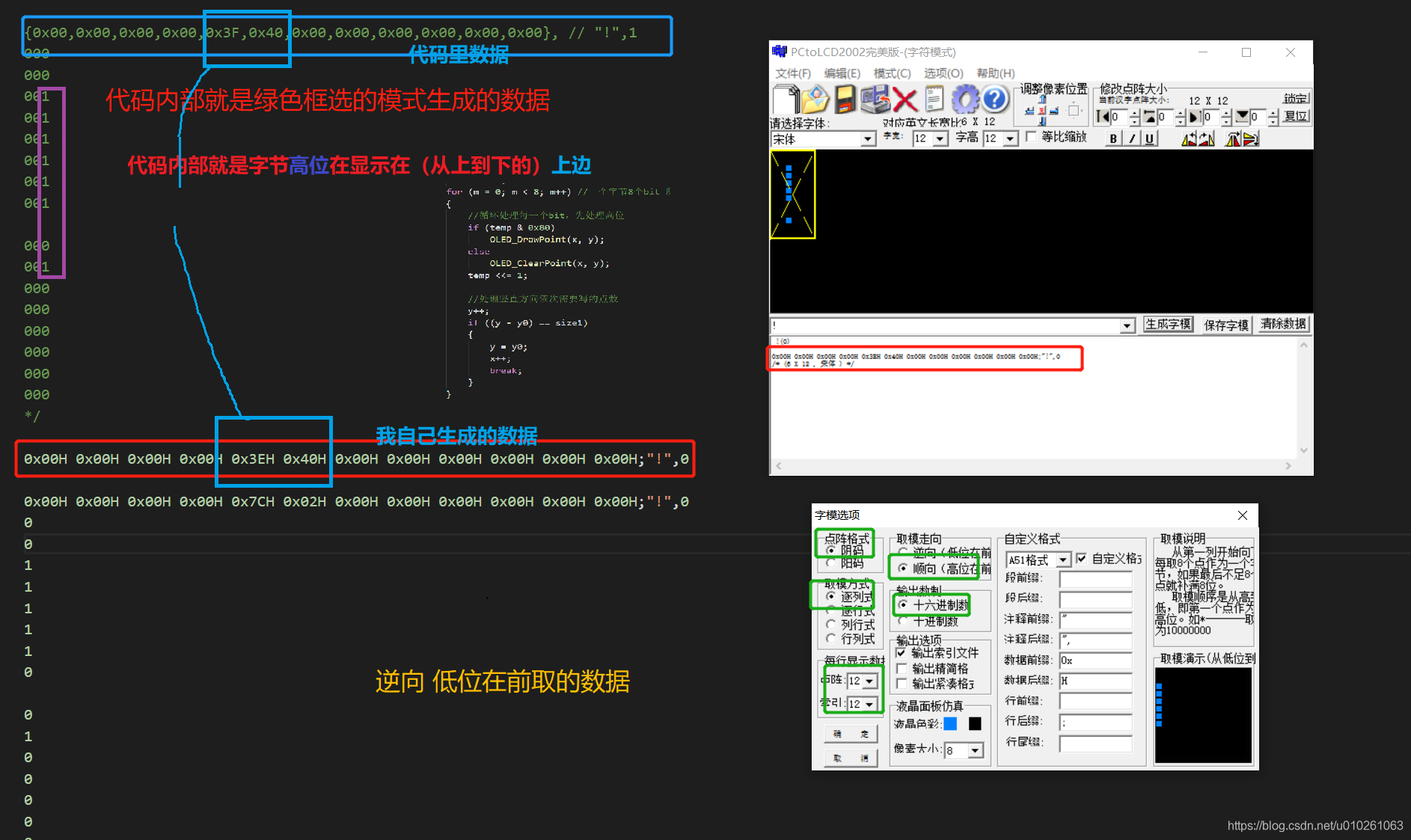Click the blue 液晶色彩 color swatch
The width and height of the screenshot is (1411, 840).
click(950, 723)
